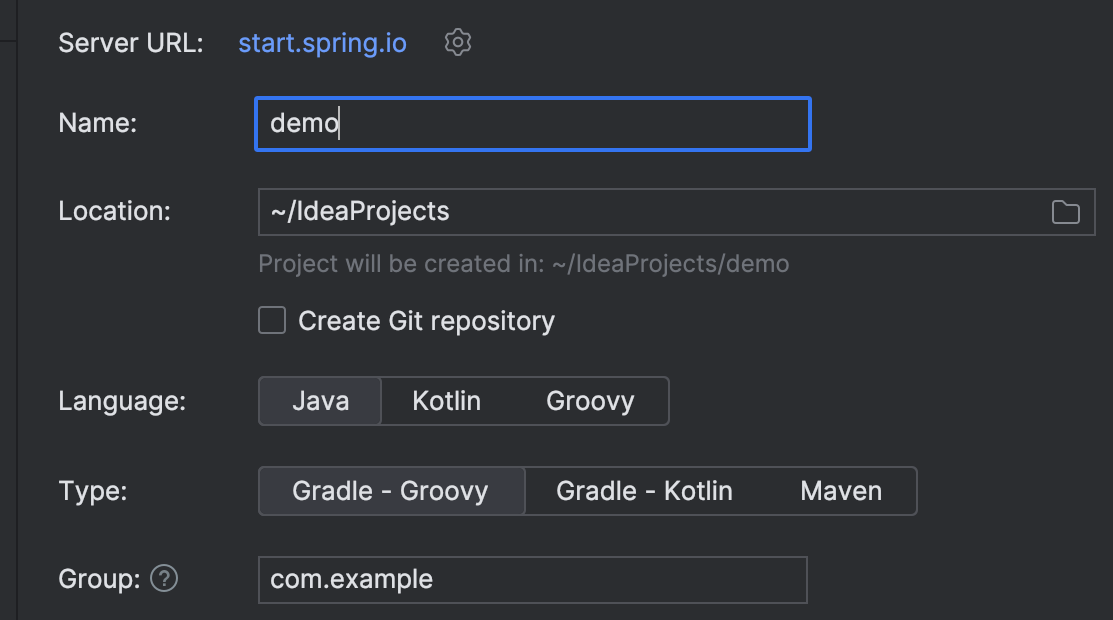Image resolution: width=1113 pixels, height=620 pixels.
Task: Click the Location path text field
Action: [x=650, y=212]
